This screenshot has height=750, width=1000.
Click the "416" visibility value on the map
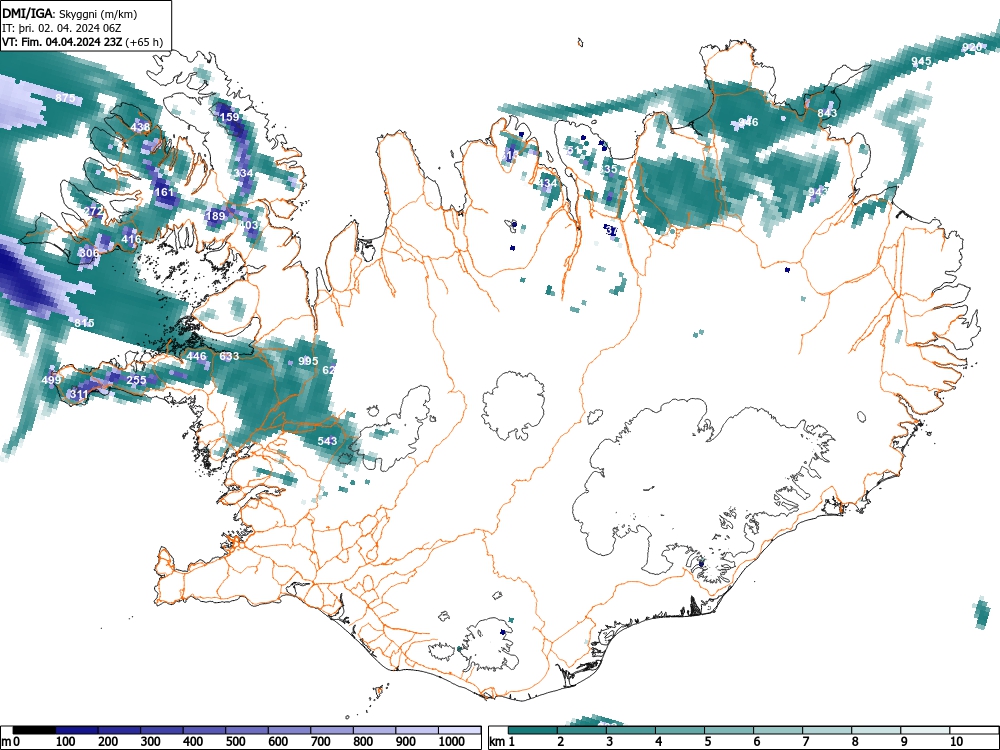(131, 240)
